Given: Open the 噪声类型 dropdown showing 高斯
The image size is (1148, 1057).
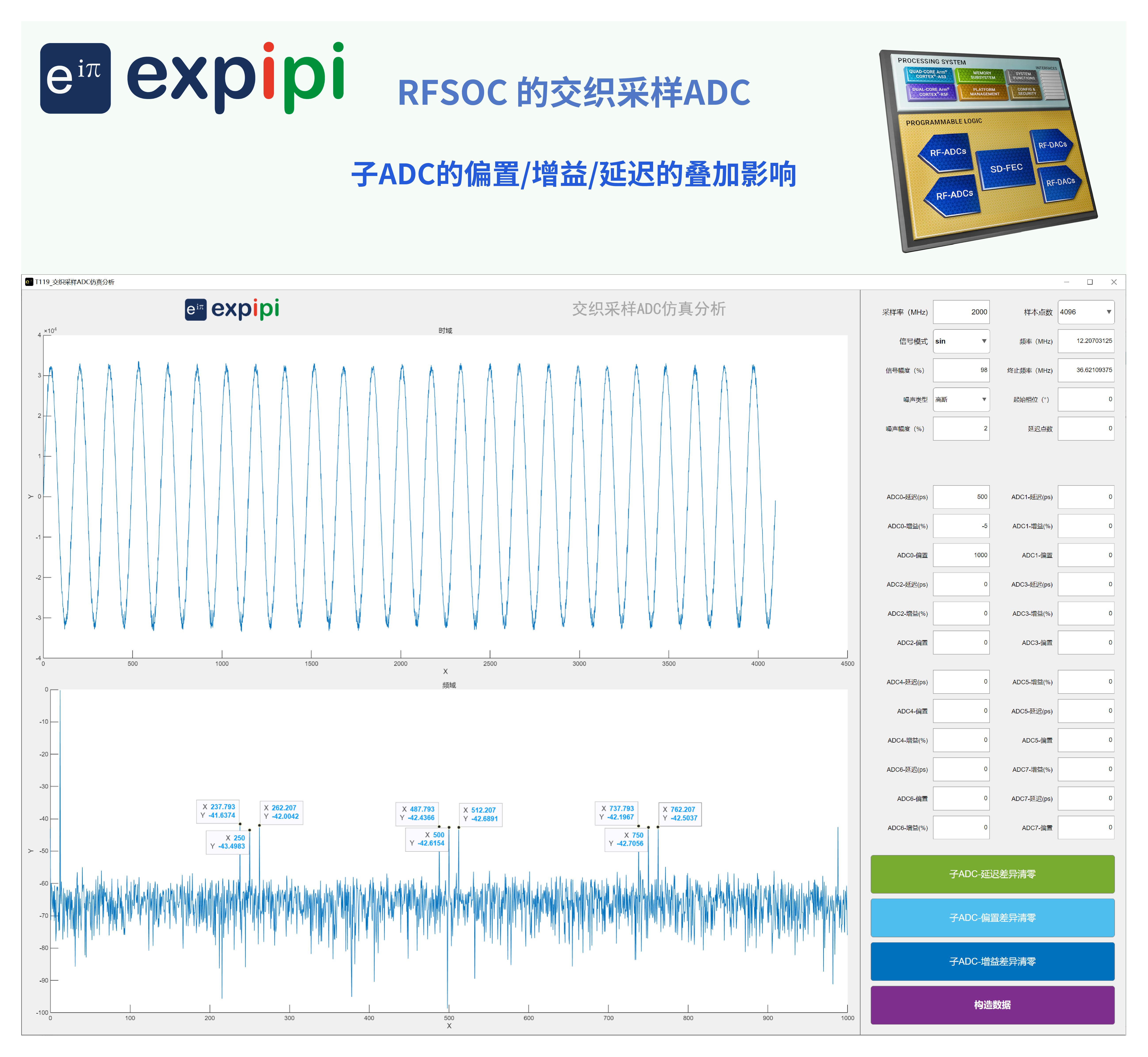Looking at the screenshot, I should tap(961, 400).
